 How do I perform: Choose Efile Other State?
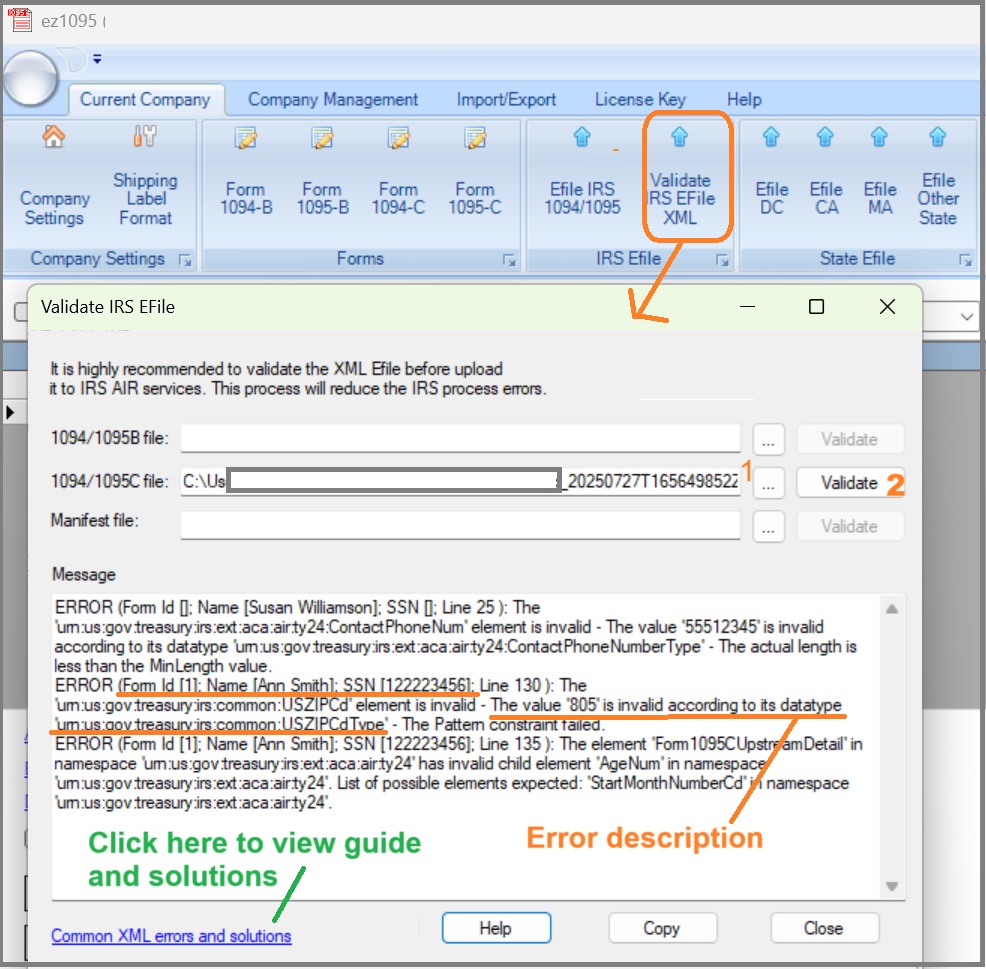937,181
